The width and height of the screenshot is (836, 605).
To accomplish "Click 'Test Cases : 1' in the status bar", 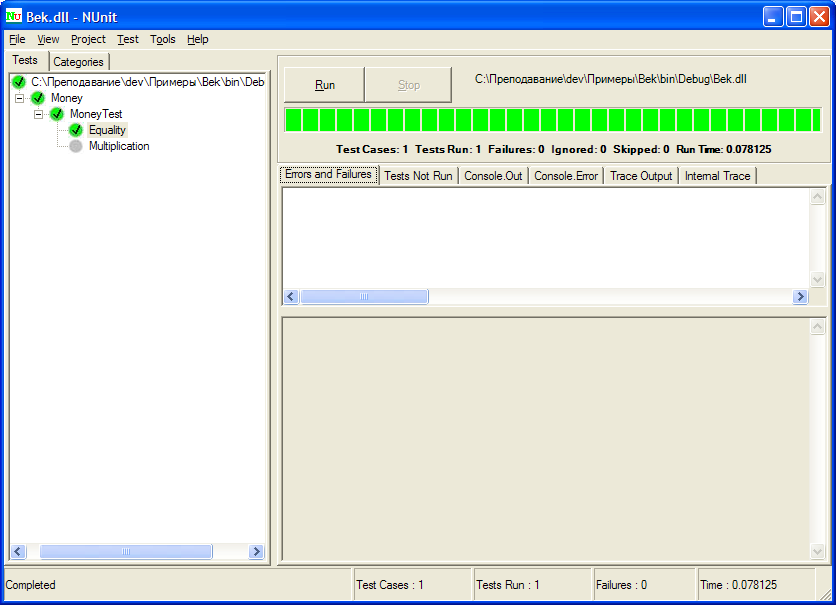I will 390,585.
